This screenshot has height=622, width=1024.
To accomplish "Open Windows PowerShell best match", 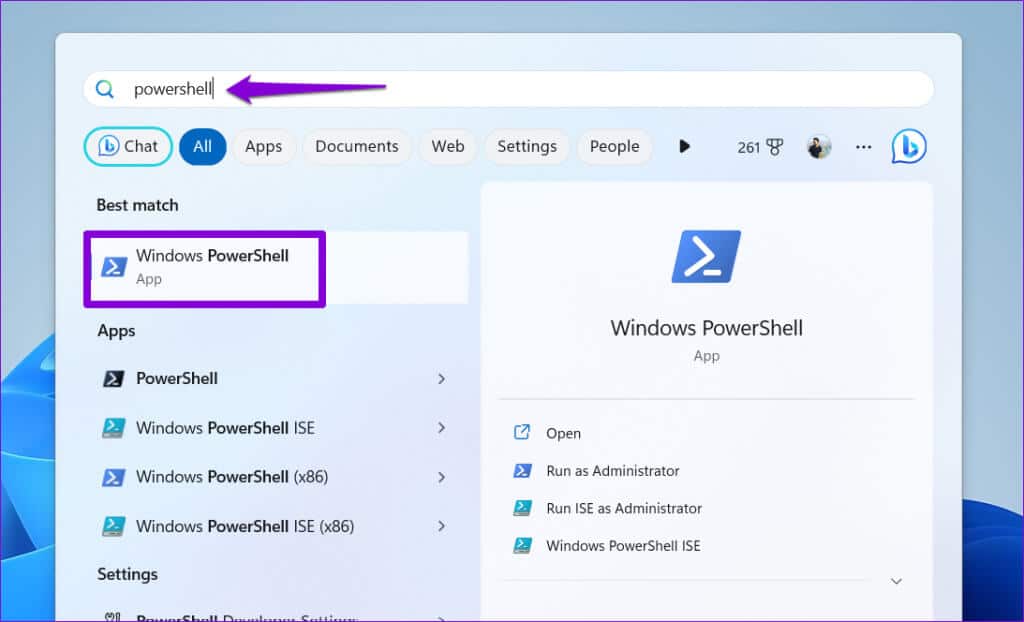I will click(x=276, y=267).
